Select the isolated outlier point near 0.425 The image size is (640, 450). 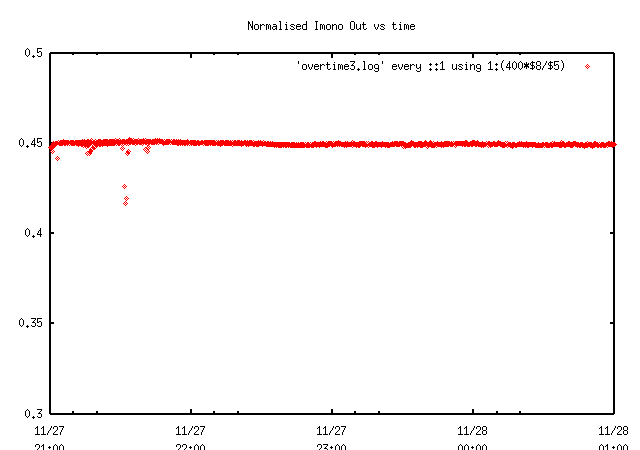click(x=124, y=186)
